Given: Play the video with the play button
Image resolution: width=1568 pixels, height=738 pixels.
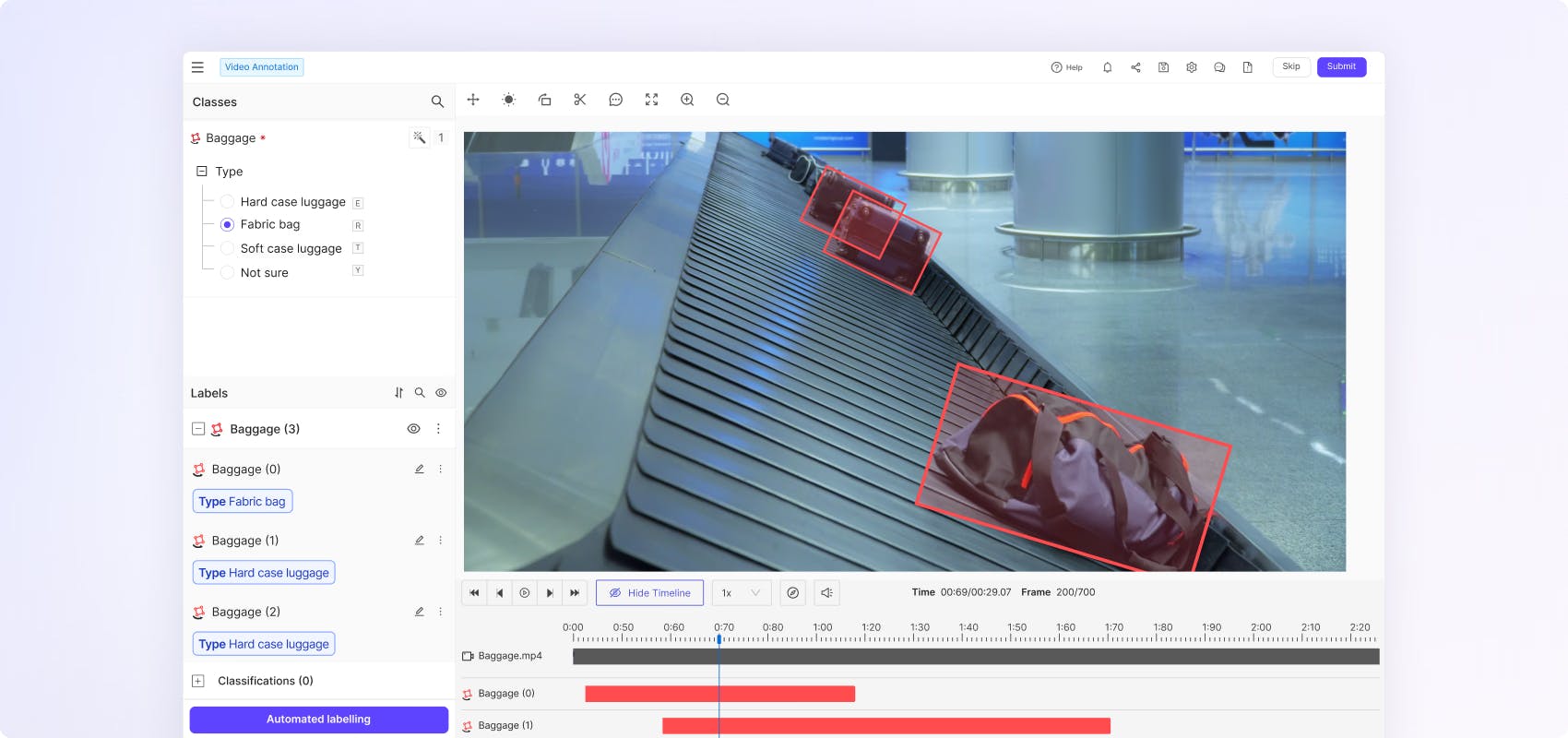Looking at the screenshot, I should click(x=524, y=593).
